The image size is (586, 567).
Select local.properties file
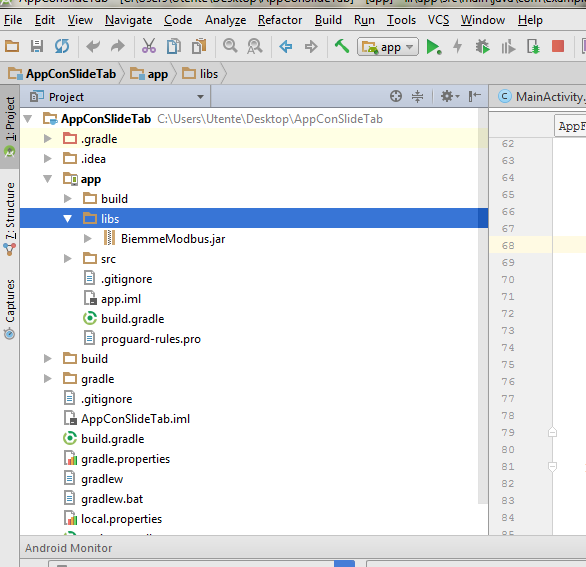pos(121,519)
